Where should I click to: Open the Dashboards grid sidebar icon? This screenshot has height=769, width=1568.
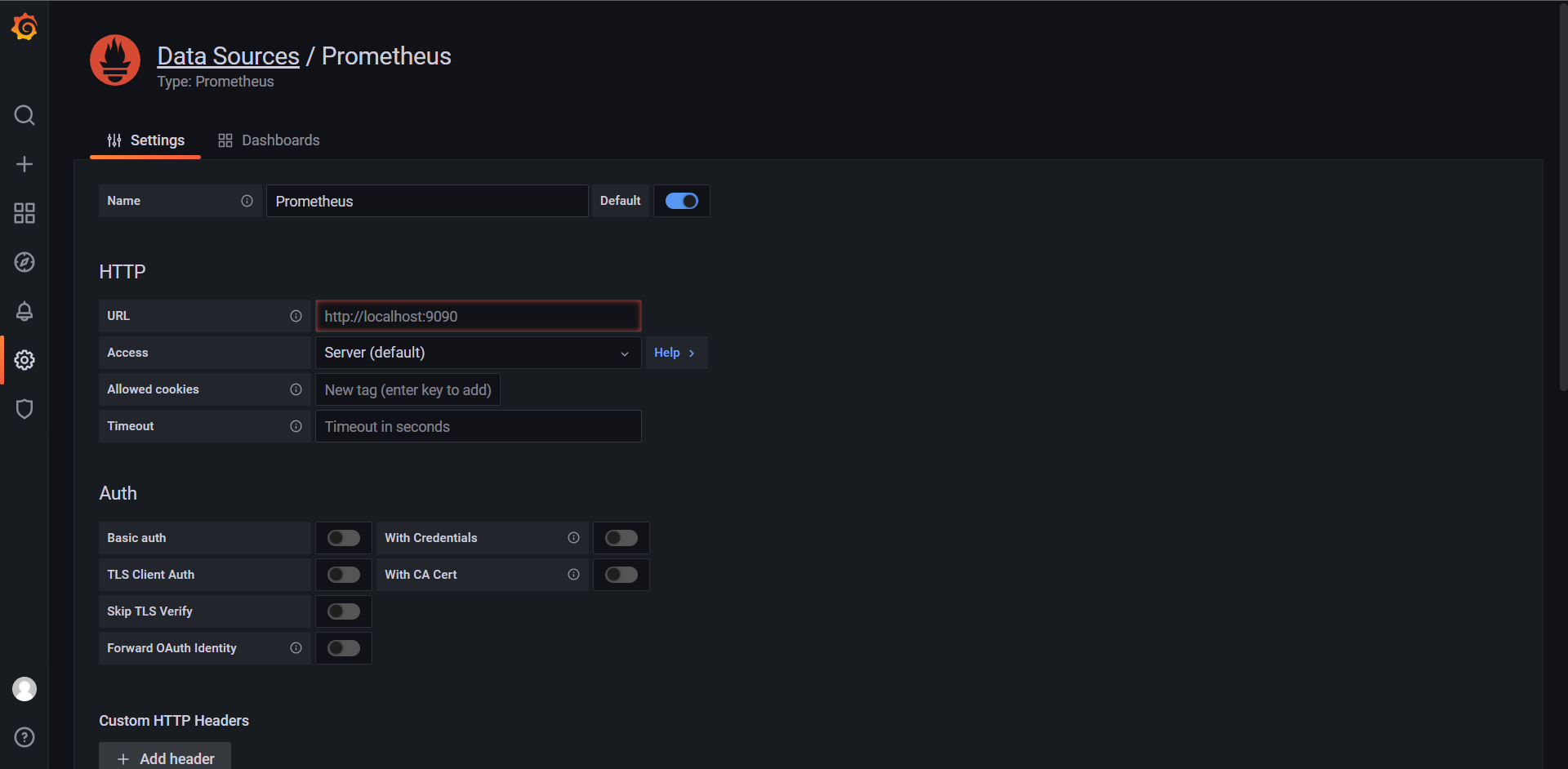[x=24, y=213]
